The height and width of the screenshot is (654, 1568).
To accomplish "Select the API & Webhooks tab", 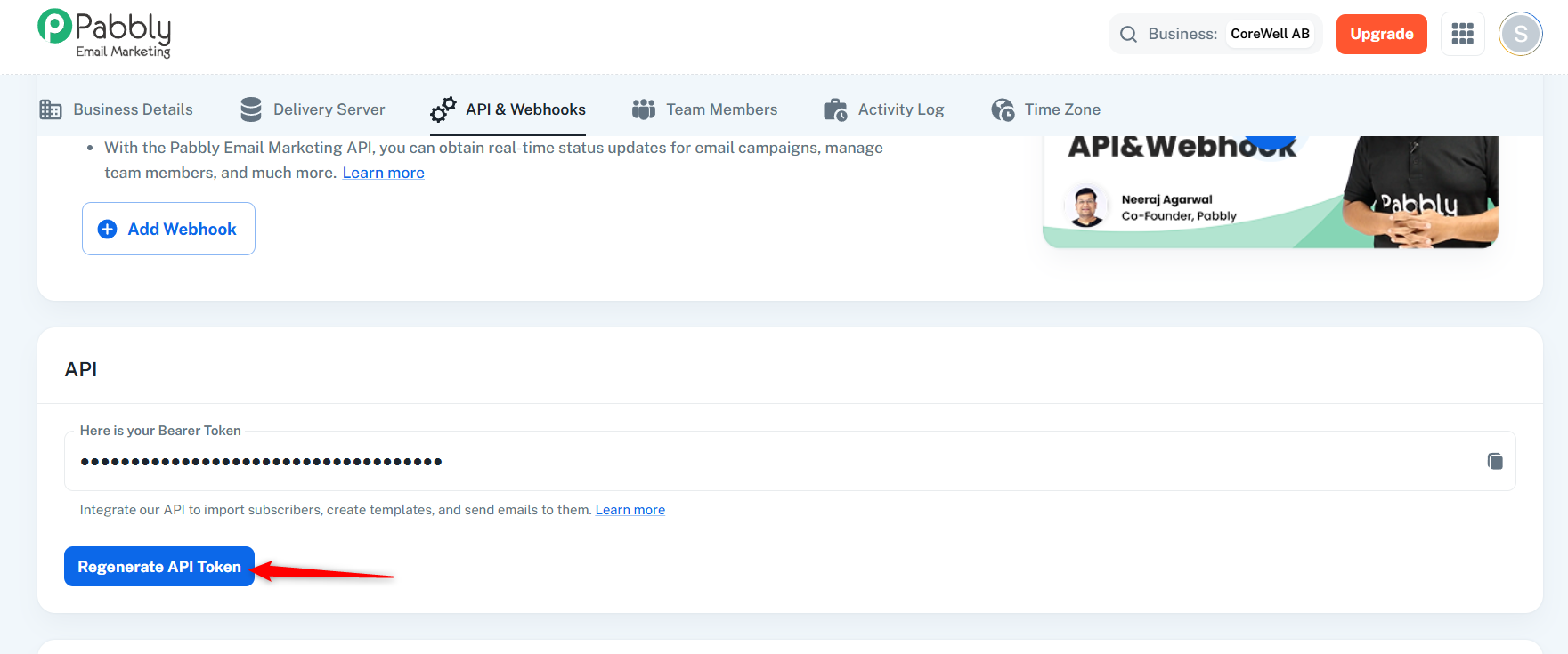I will coord(508,109).
